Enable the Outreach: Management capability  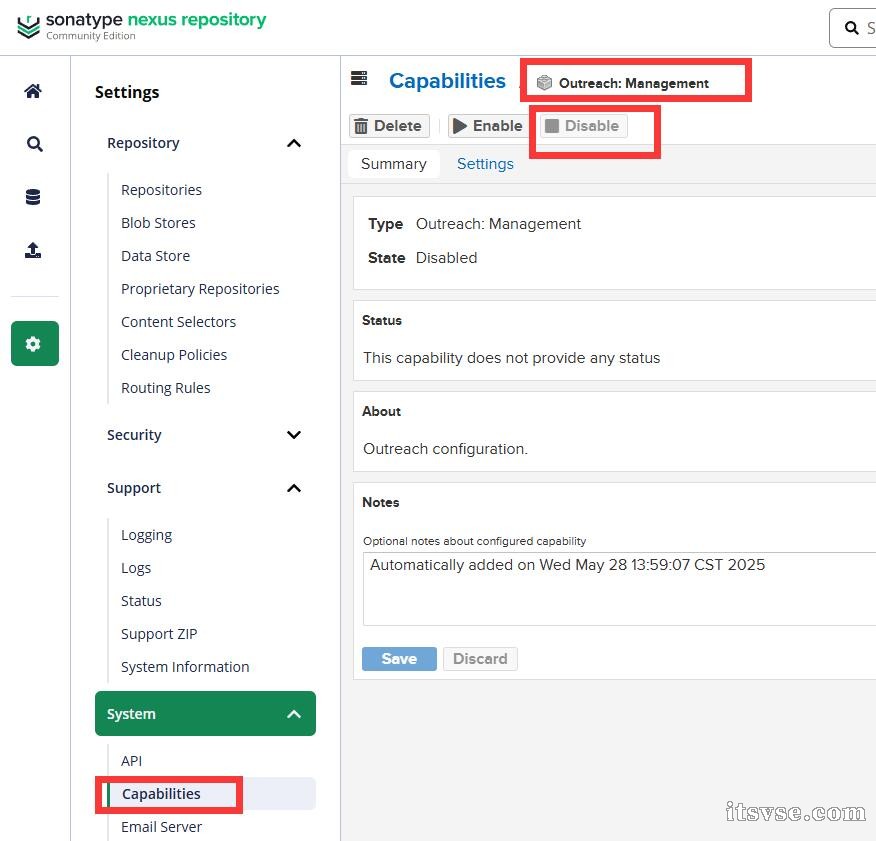pyautogui.click(x=488, y=126)
